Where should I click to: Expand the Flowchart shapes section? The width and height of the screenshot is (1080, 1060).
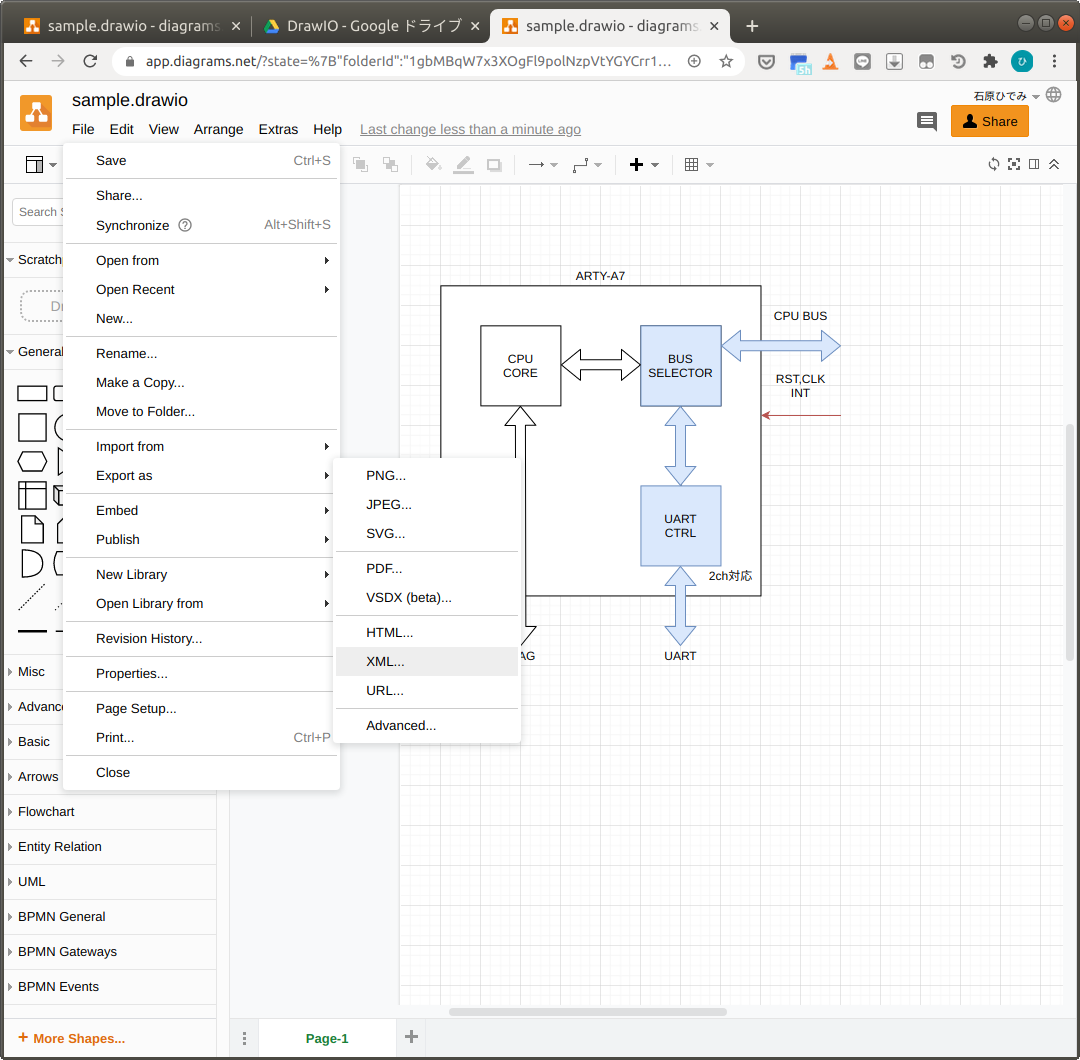[46, 812]
